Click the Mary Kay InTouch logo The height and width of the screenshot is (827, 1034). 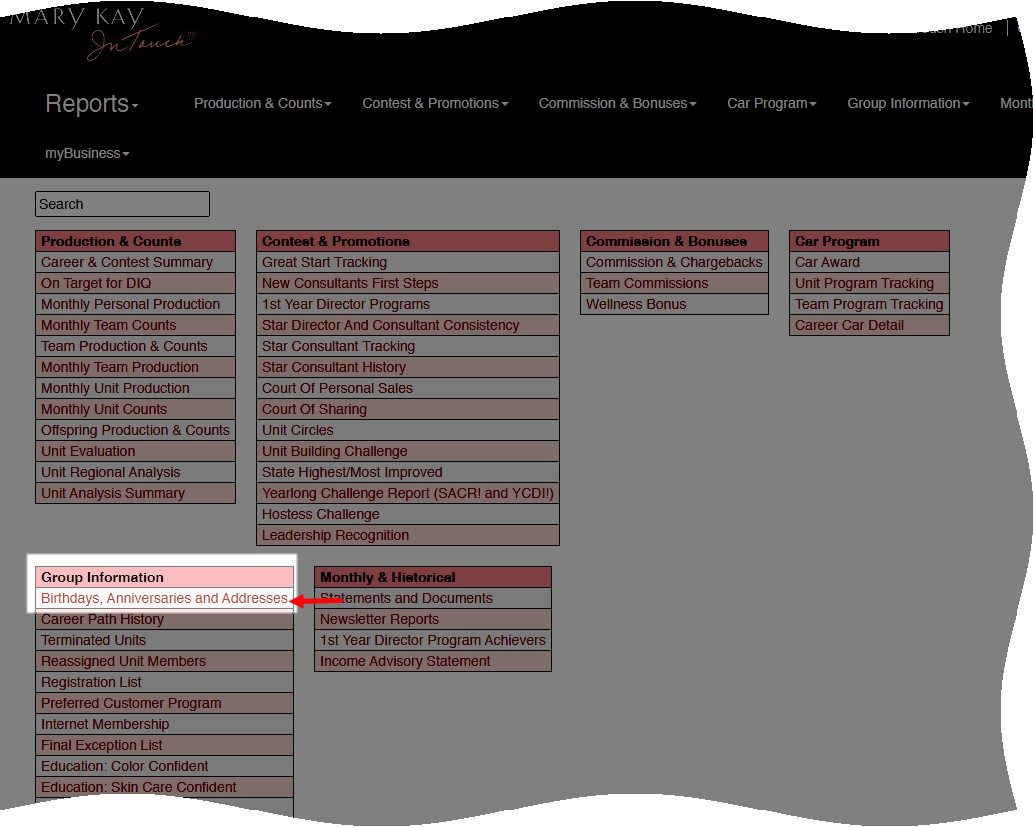102,33
